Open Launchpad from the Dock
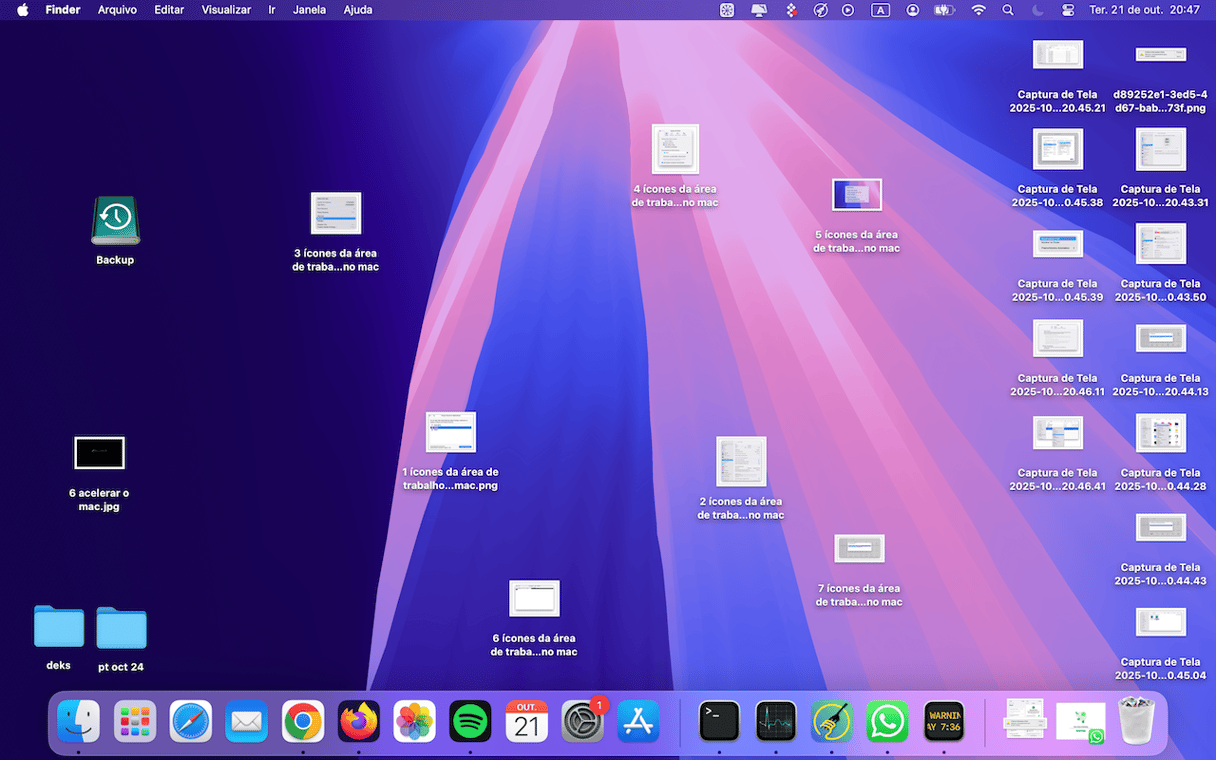 tap(134, 721)
